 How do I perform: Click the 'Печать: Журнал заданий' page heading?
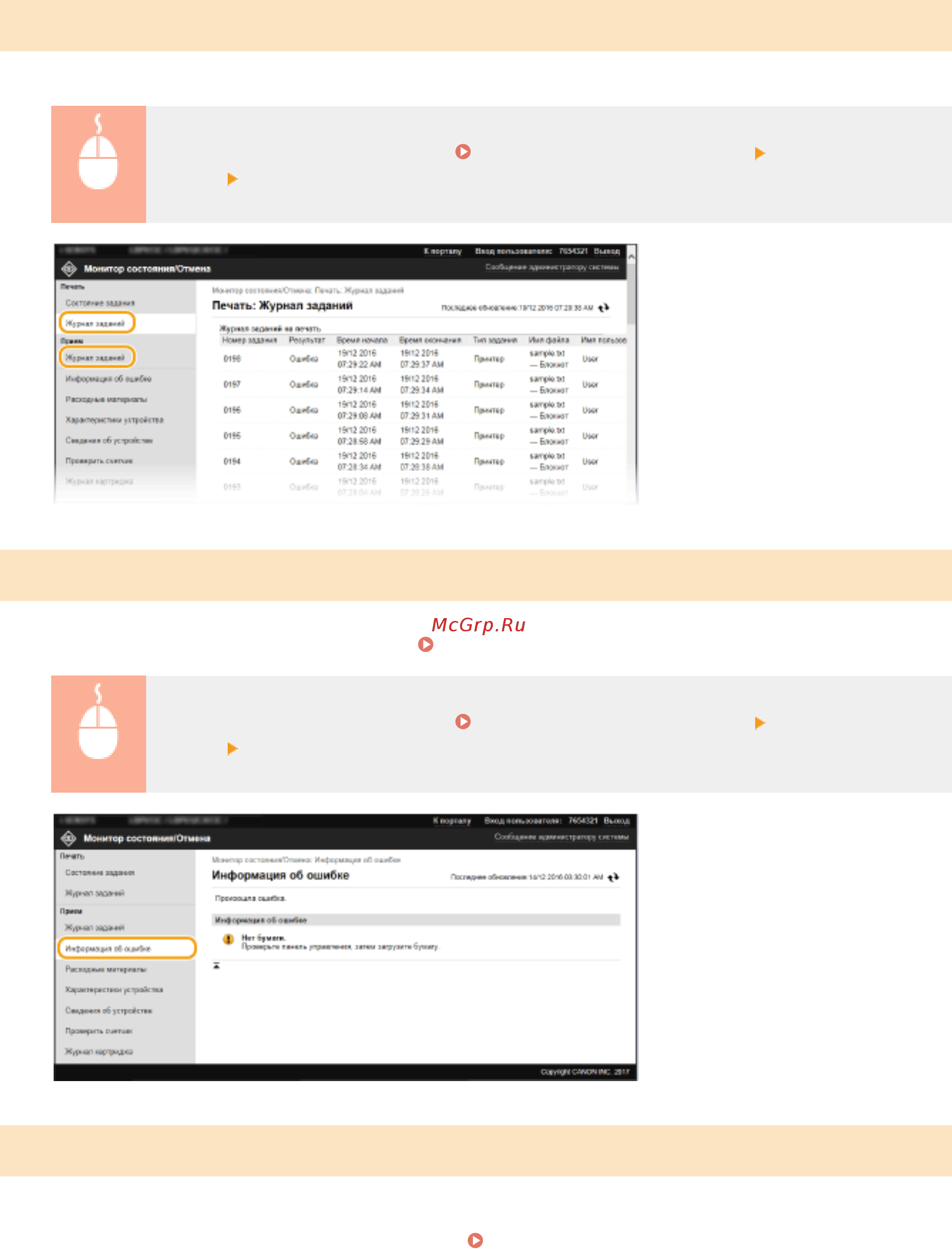pos(282,305)
